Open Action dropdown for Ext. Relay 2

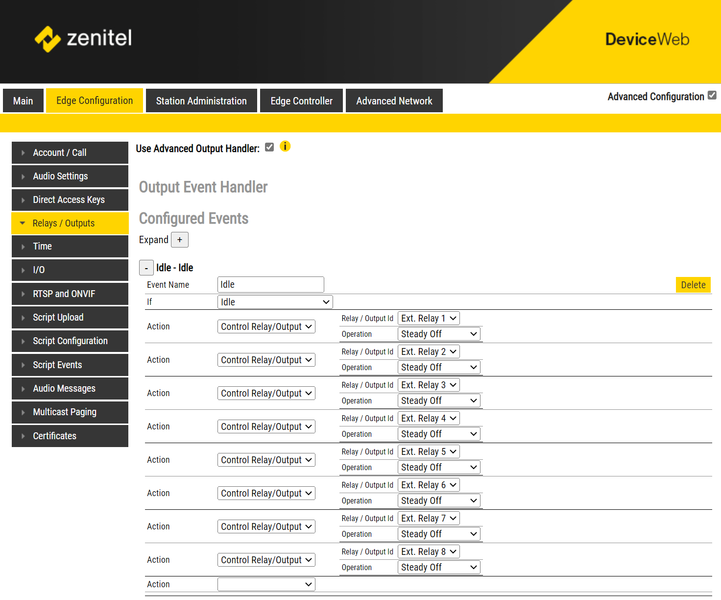click(266, 360)
